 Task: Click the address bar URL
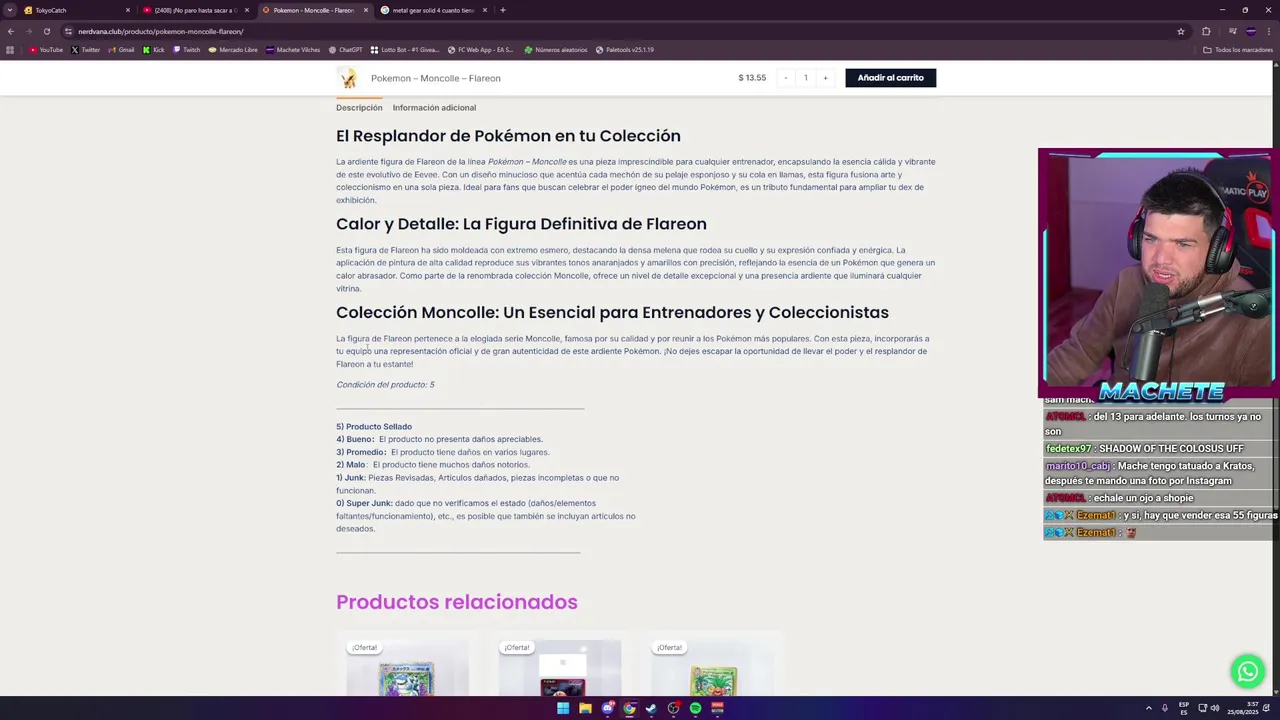pos(161,31)
